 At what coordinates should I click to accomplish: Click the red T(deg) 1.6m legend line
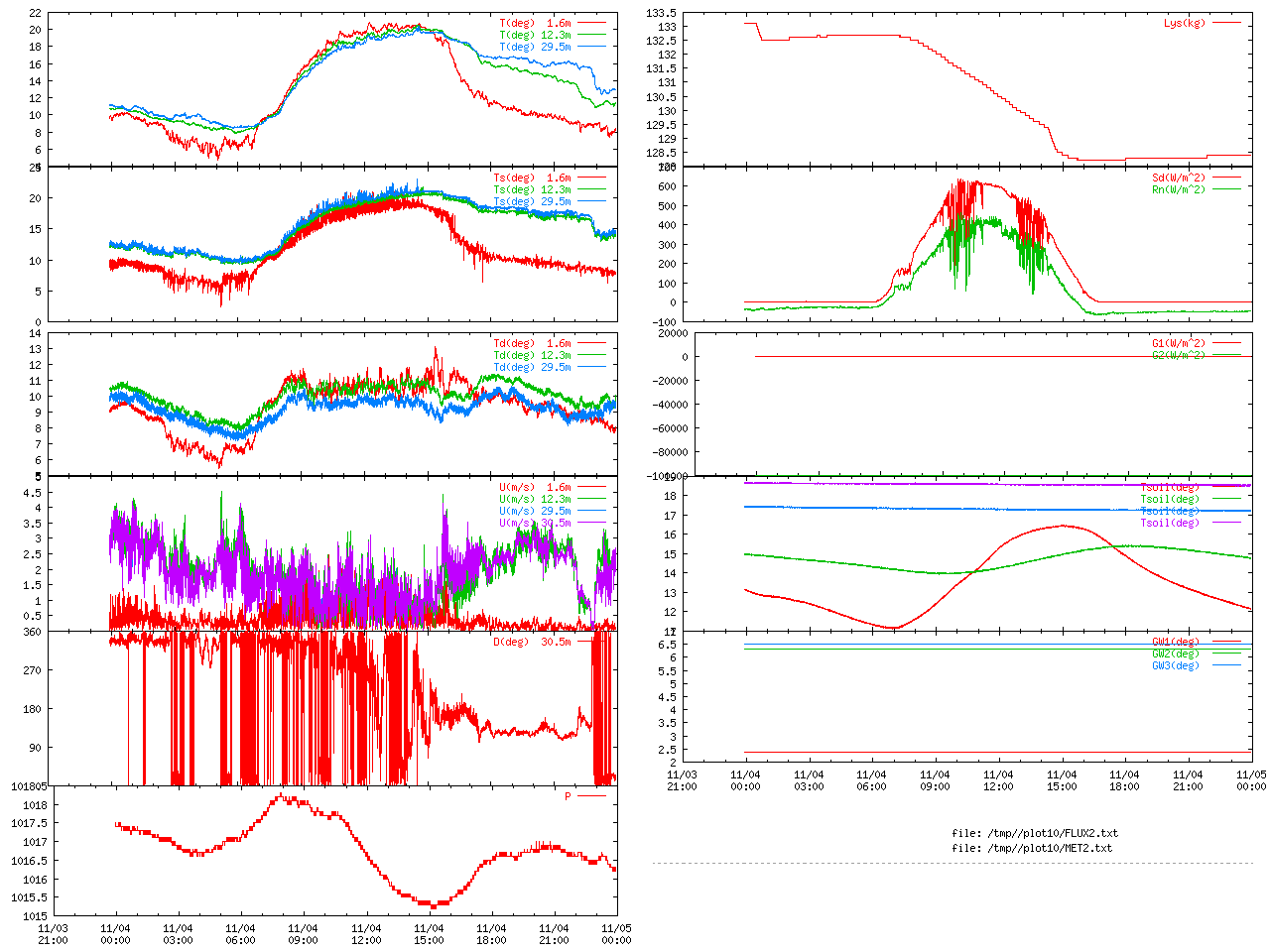591,23
